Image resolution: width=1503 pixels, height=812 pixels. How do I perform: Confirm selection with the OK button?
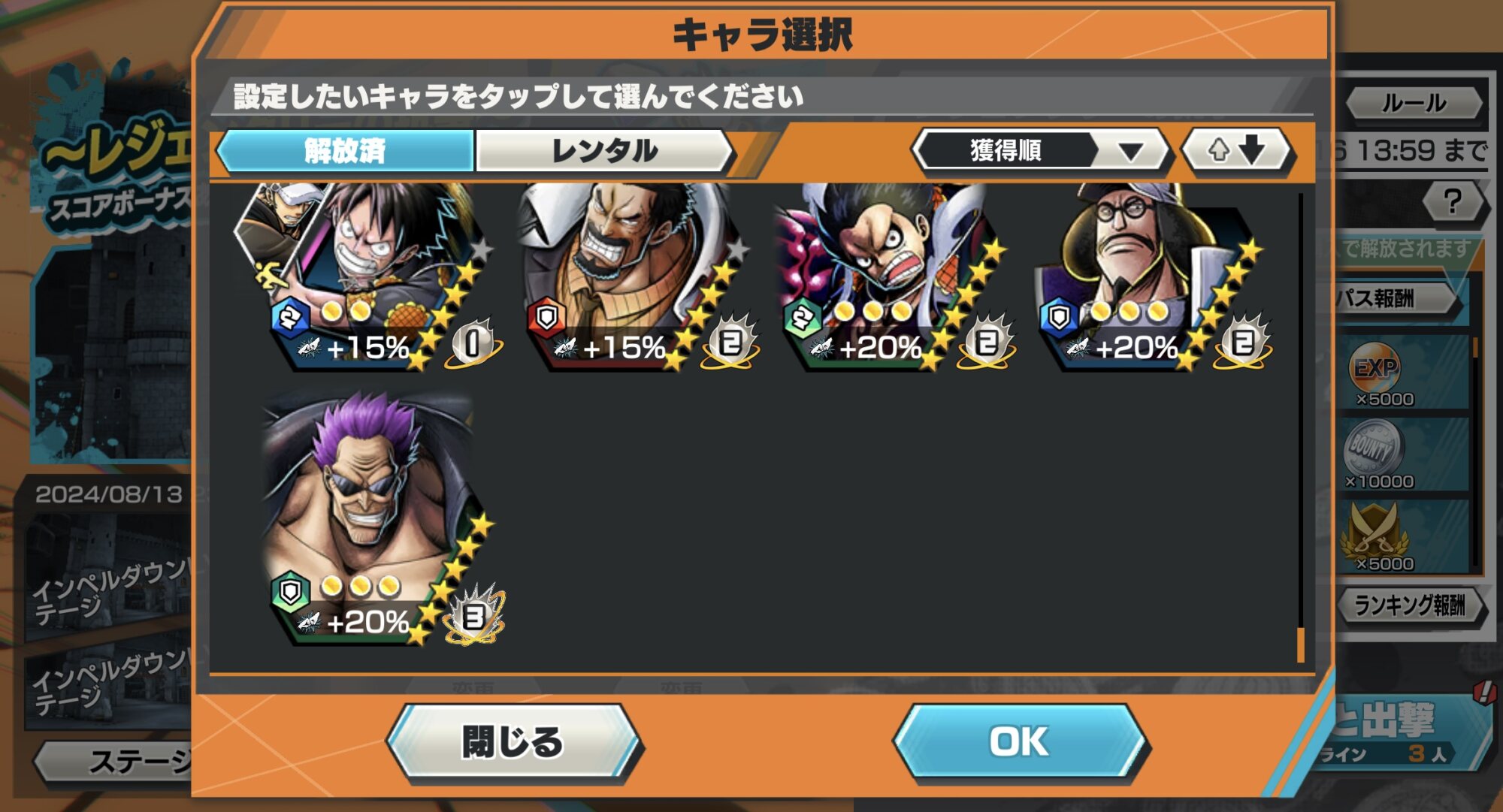(x=1019, y=742)
